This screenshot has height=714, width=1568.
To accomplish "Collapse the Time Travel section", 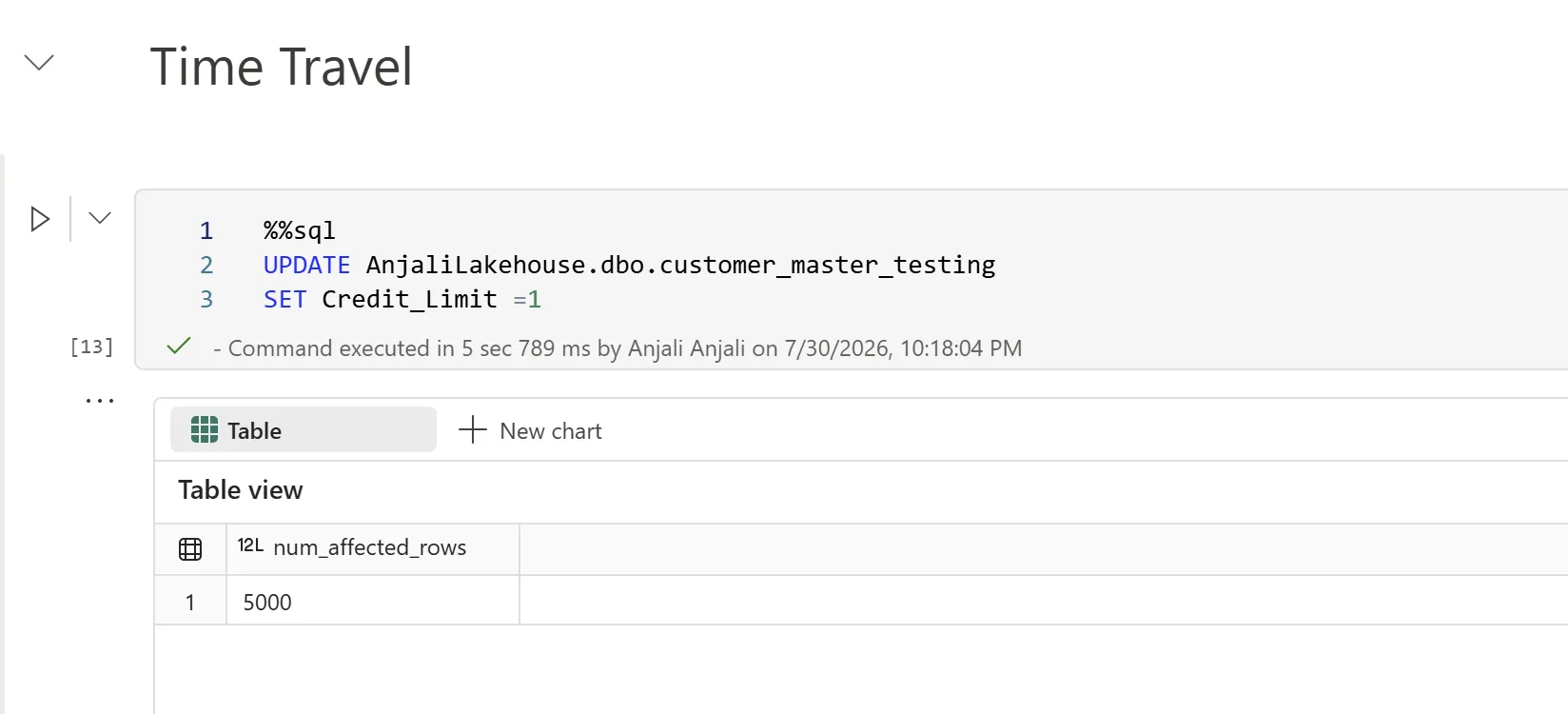I will coord(39,63).
